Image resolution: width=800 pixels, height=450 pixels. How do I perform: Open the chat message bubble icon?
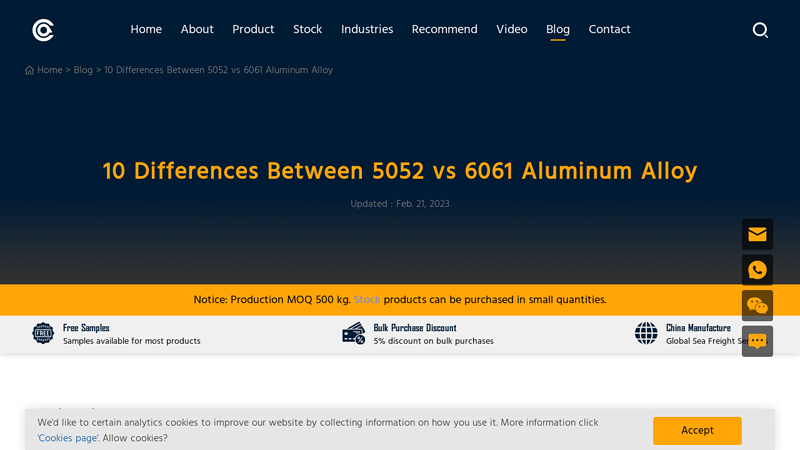coord(757,341)
